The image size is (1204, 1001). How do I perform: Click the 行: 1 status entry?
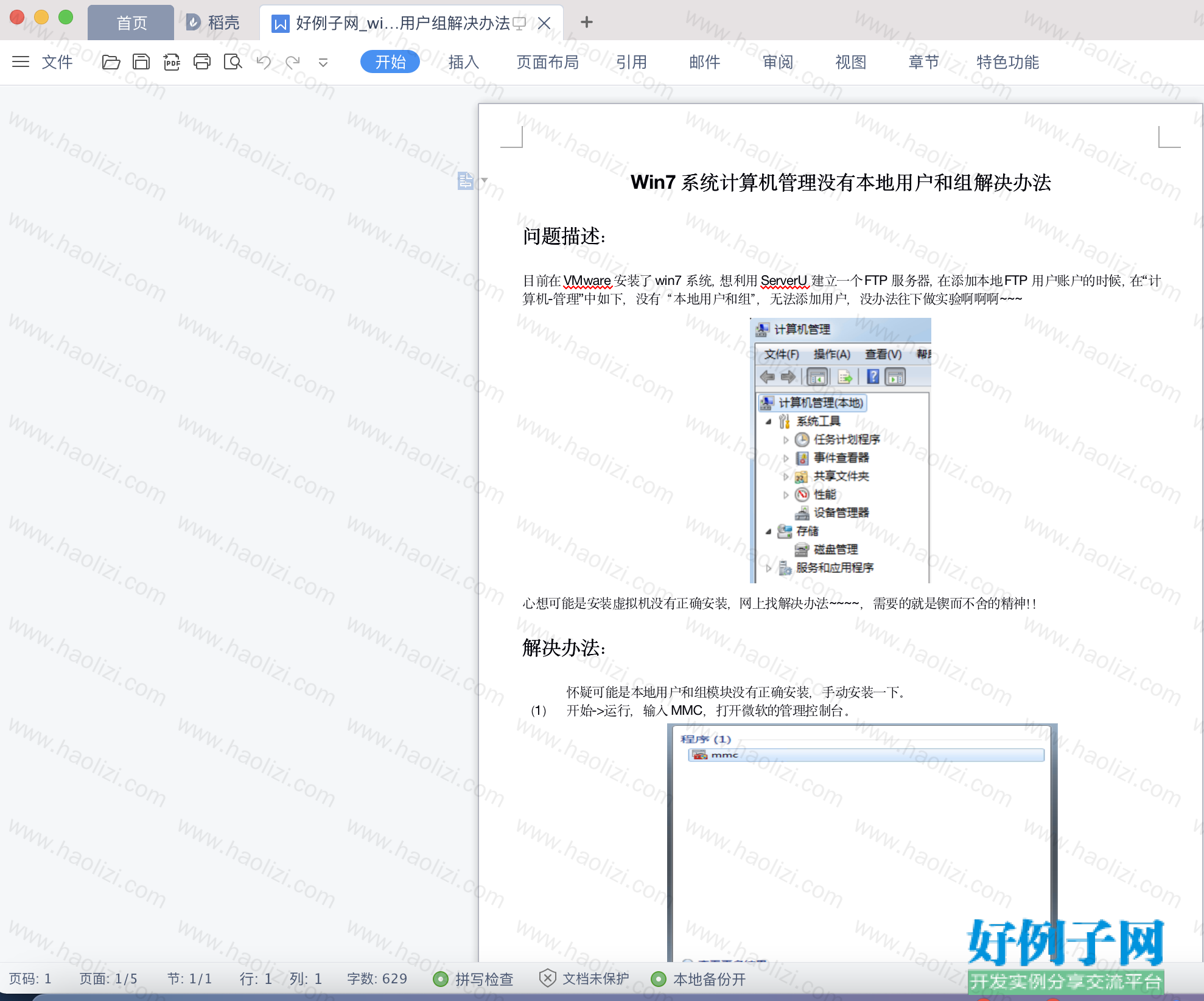256,978
